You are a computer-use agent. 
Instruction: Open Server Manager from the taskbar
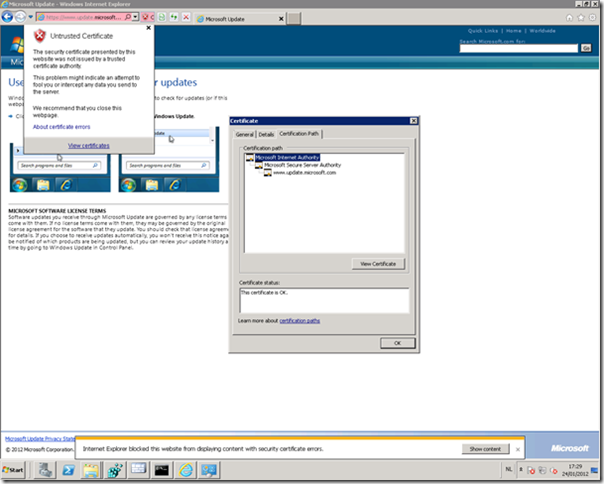click(x=45, y=470)
